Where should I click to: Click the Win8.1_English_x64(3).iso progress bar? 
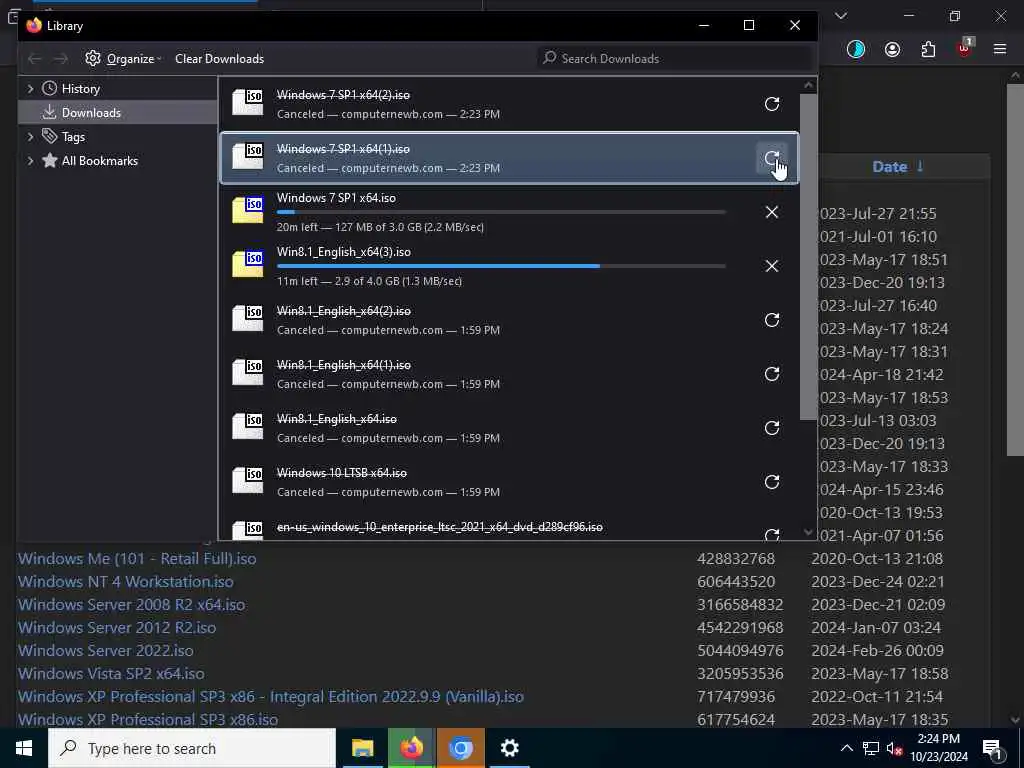coord(501,266)
